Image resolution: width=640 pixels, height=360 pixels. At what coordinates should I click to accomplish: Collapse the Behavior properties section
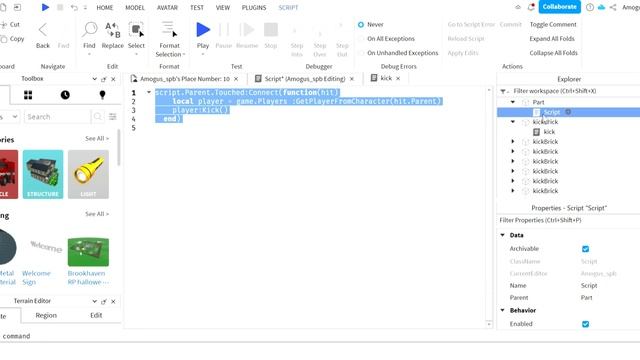(502, 310)
